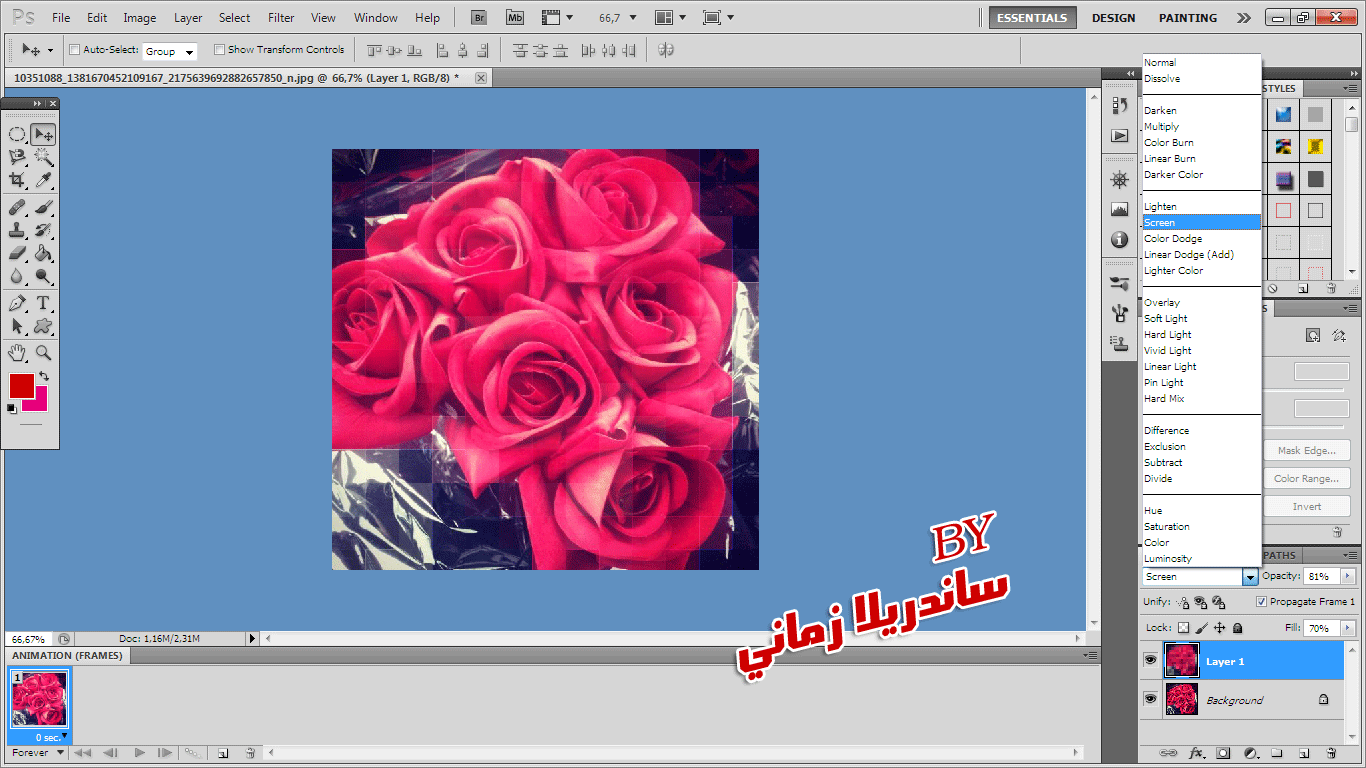Duplicate selected animation frame
This screenshot has height=768, width=1366.
pos(223,753)
